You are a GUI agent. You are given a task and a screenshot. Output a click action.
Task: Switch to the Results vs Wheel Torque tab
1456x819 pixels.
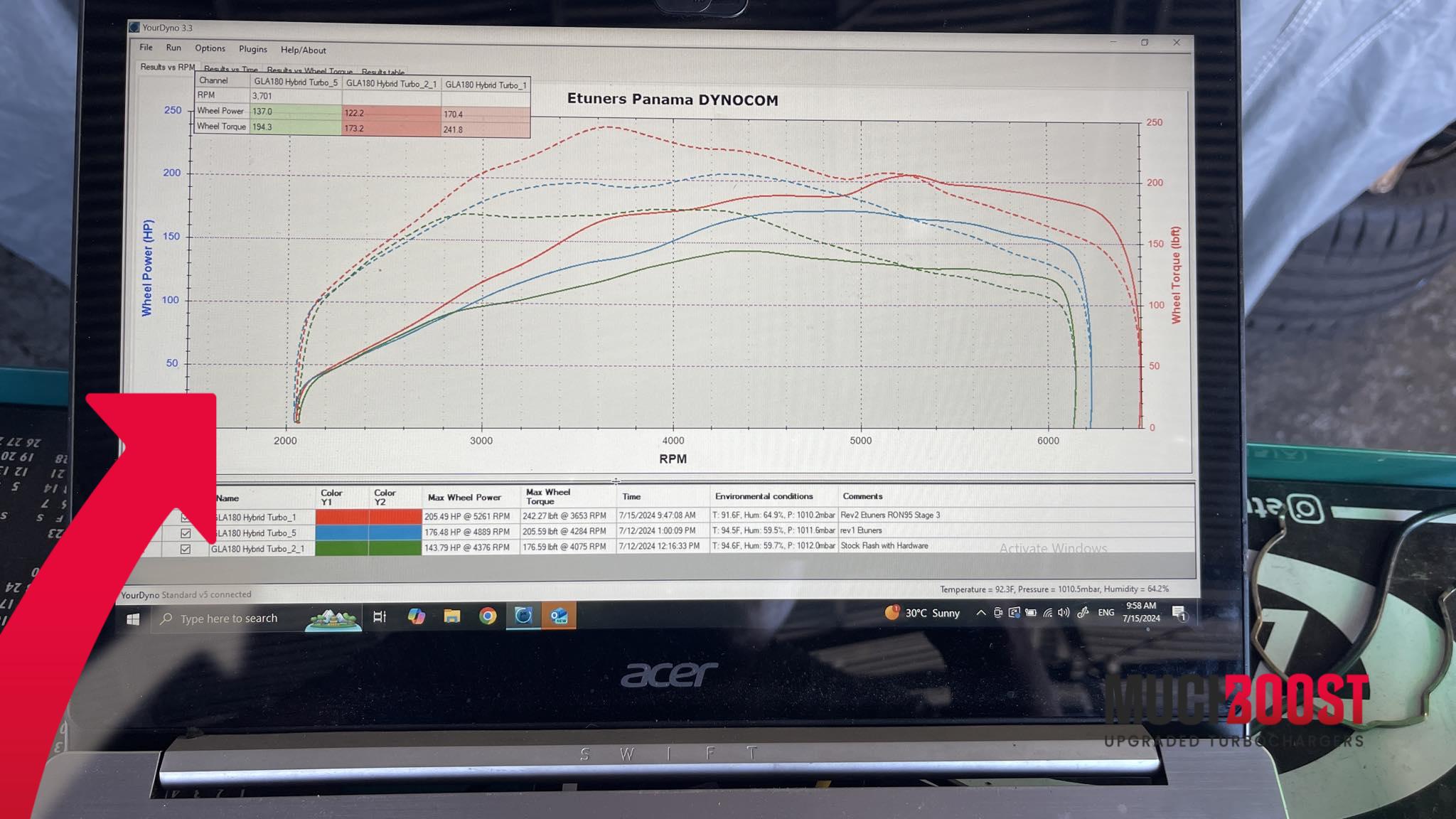pos(309,70)
